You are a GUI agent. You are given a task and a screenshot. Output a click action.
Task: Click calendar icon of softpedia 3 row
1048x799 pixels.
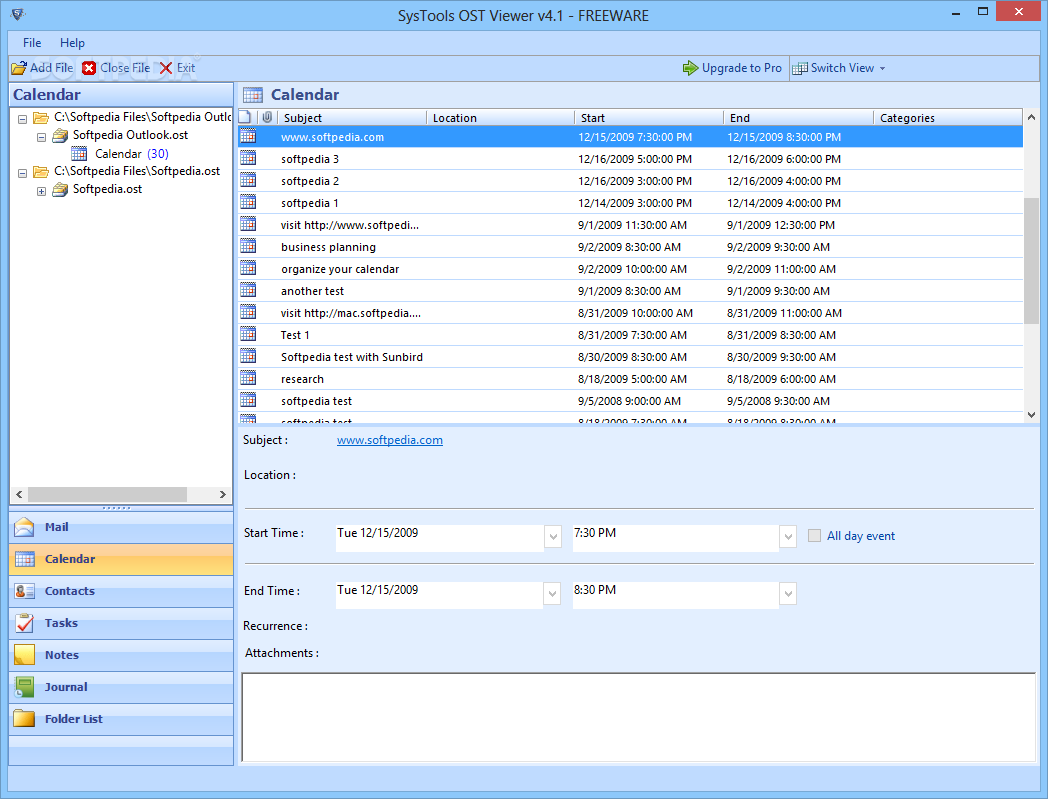[x=248, y=158]
